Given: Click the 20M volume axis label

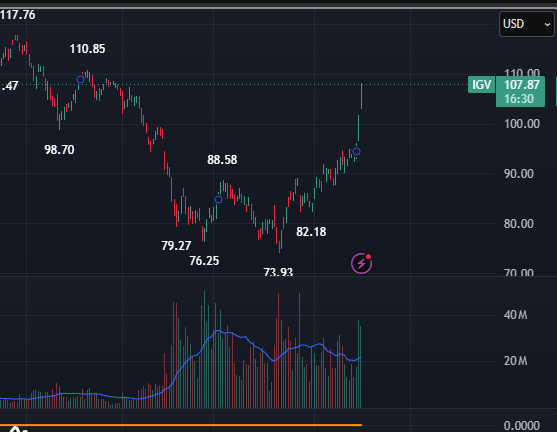Looking at the screenshot, I should point(515,361).
